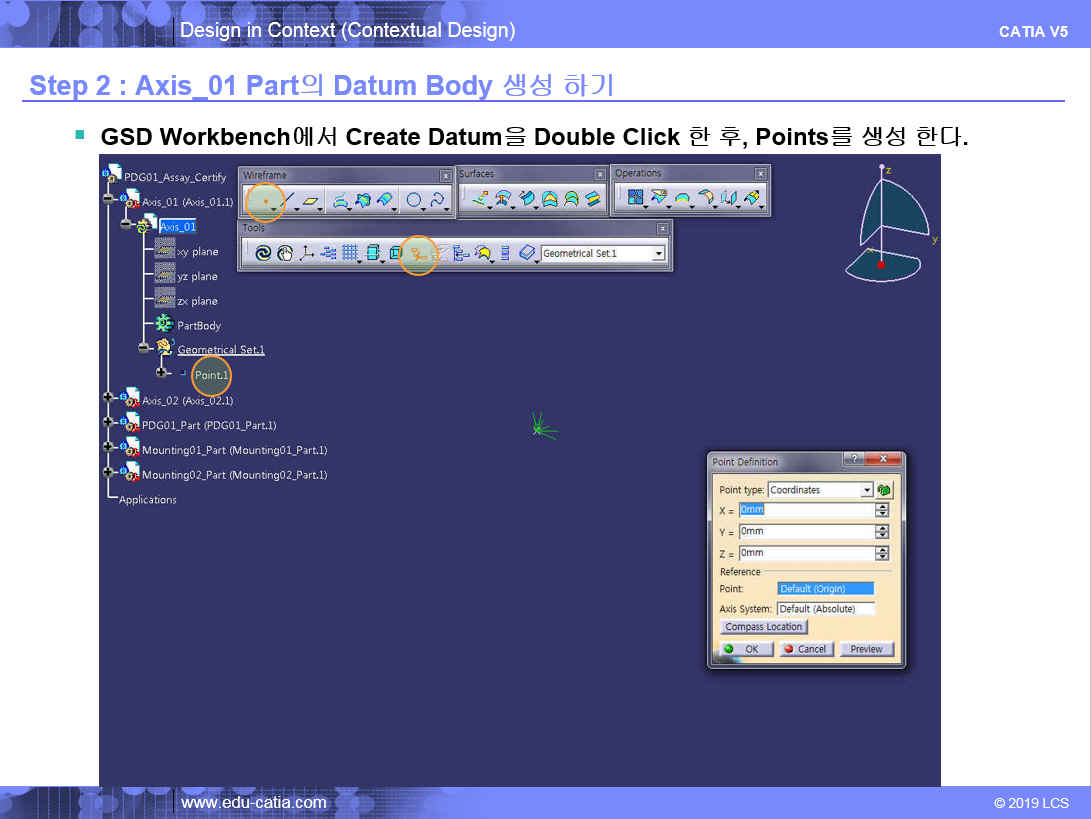This screenshot has height=819, width=1091.
Task: Select the Plane tool in Wireframe toolbar
Action: coord(311,201)
